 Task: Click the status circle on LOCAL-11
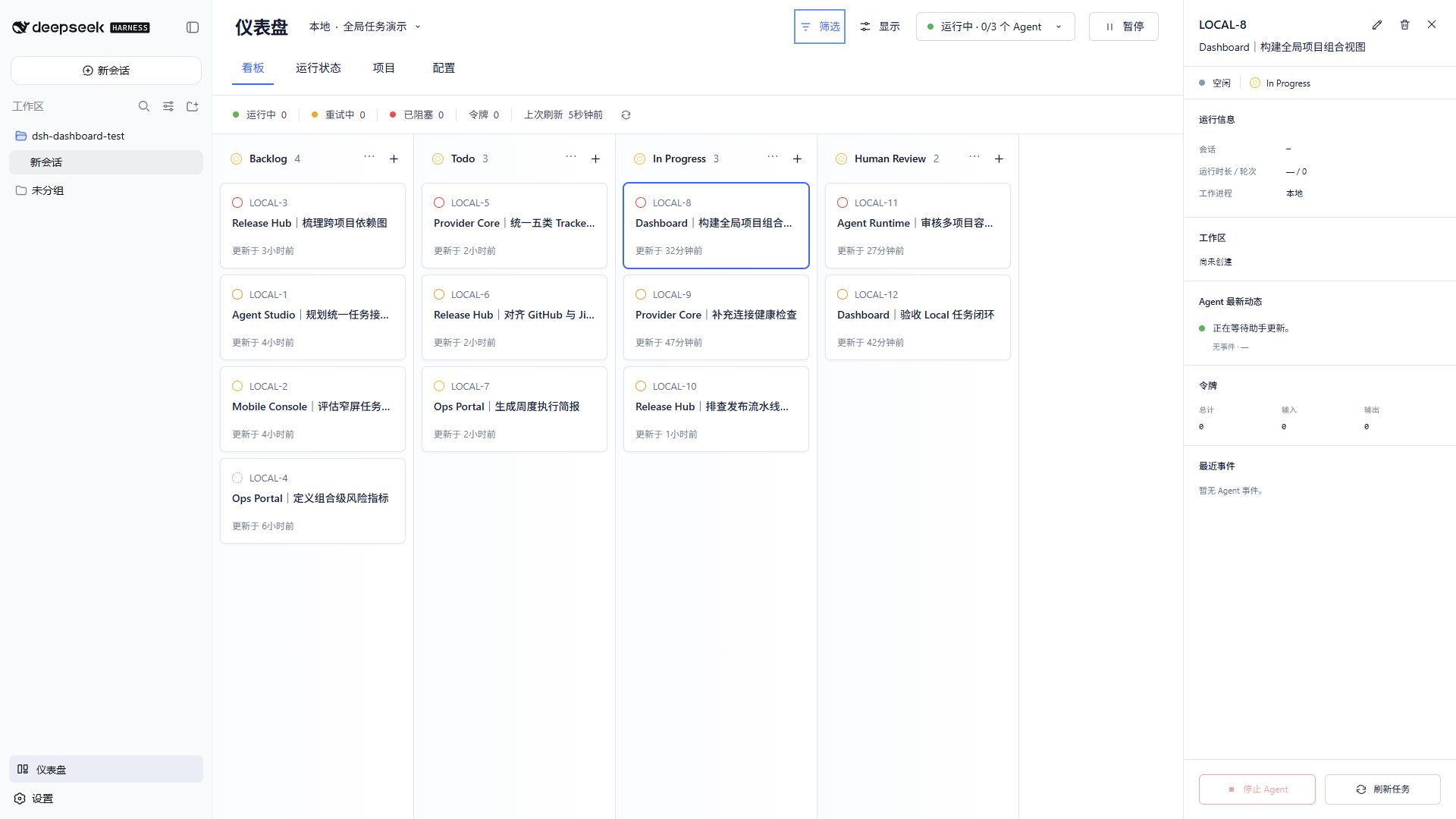click(x=843, y=202)
